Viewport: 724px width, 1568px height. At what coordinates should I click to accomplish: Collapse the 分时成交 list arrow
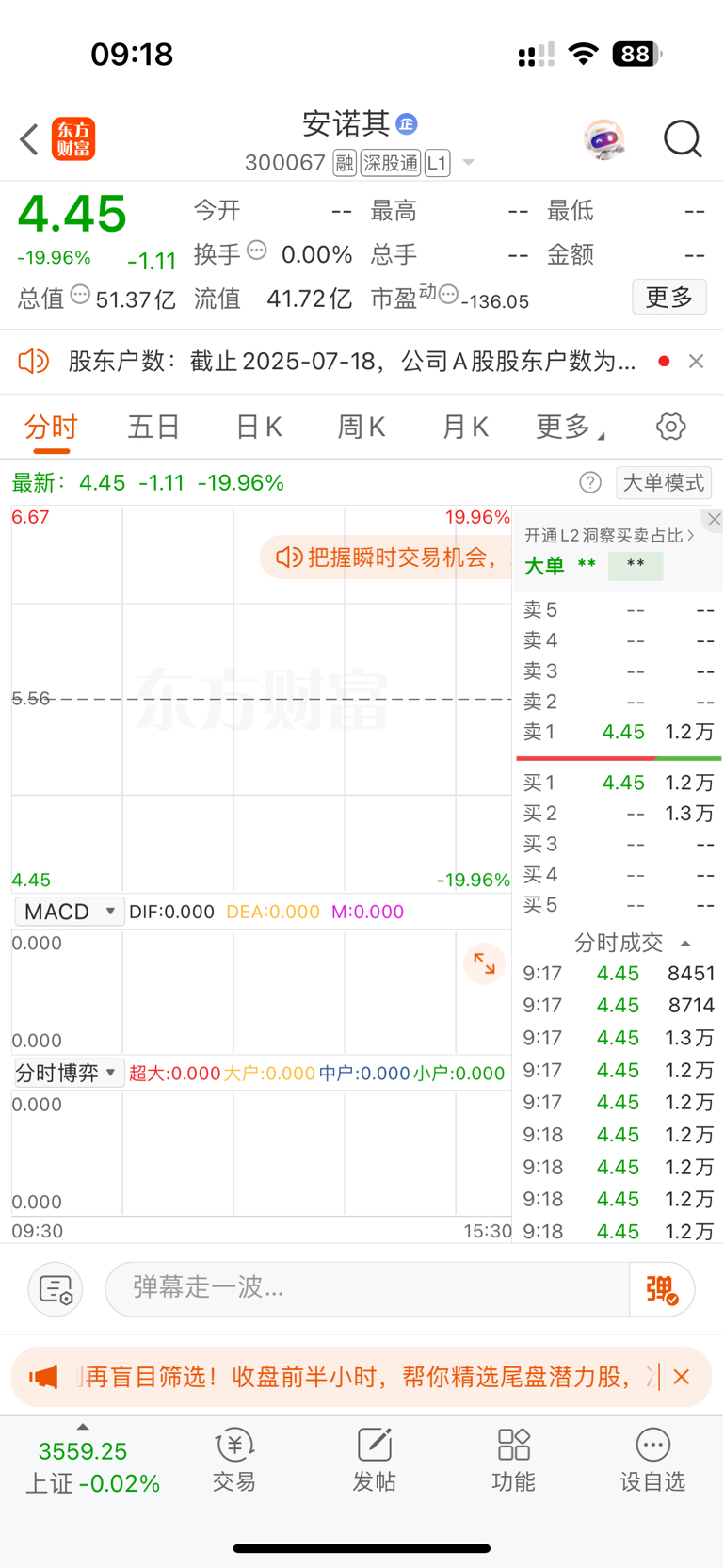click(685, 943)
